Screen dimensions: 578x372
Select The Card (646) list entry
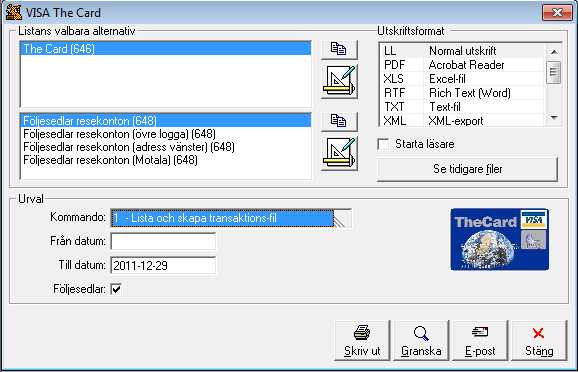(166, 49)
